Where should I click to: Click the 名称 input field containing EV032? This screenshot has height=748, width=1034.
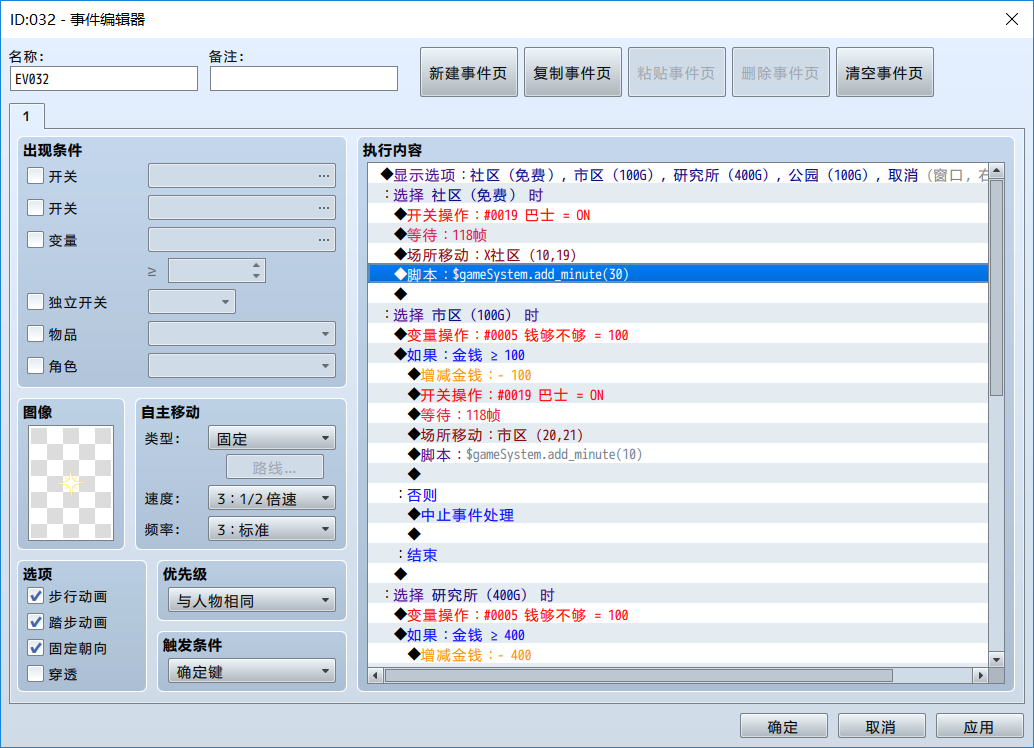tap(104, 78)
